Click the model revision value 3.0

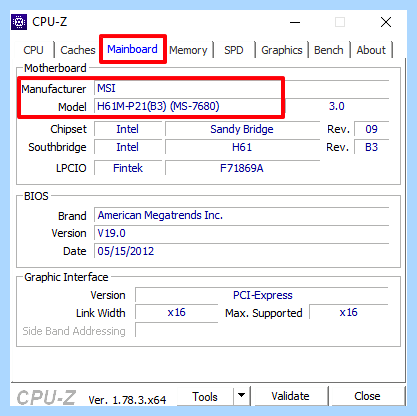point(336,106)
